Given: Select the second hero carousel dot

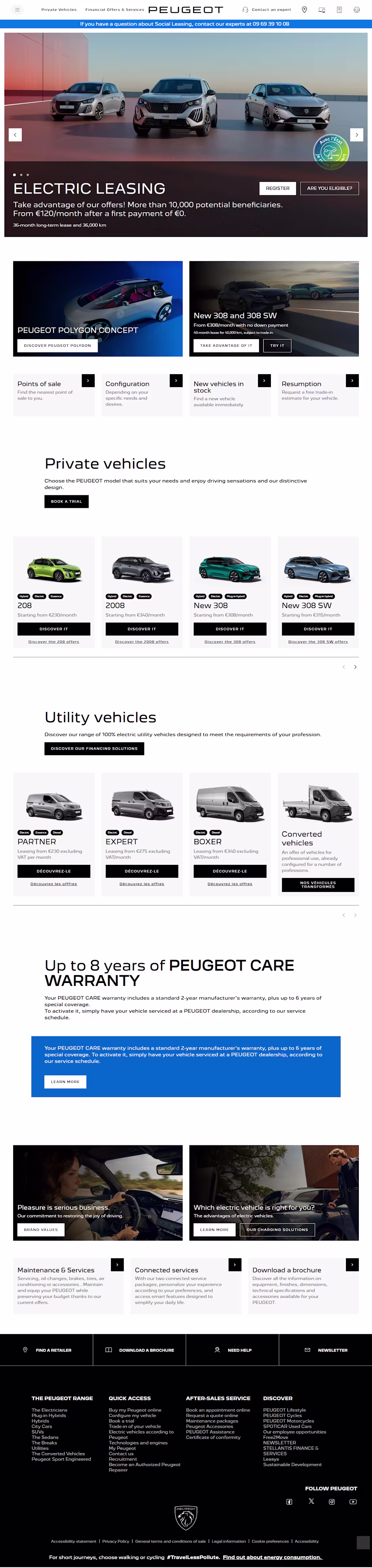Looking at the screenshot, I should pos(21,175).
